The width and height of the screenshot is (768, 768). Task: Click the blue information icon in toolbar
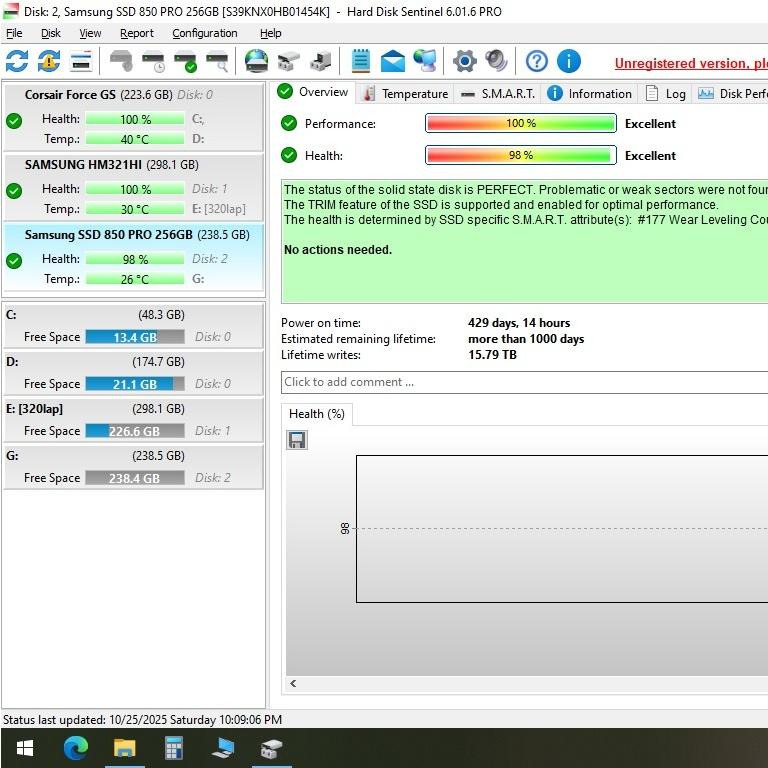click(569, 61)
